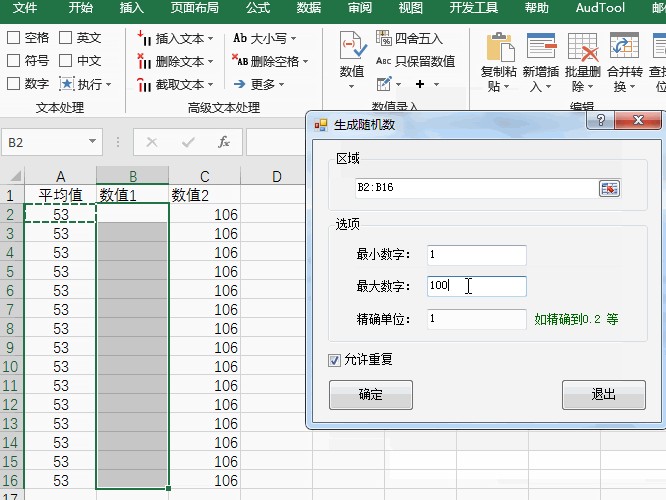666x500 pixels.
Task: Click the select-all corner triangle of the sheet
Action: pos(16,175)
